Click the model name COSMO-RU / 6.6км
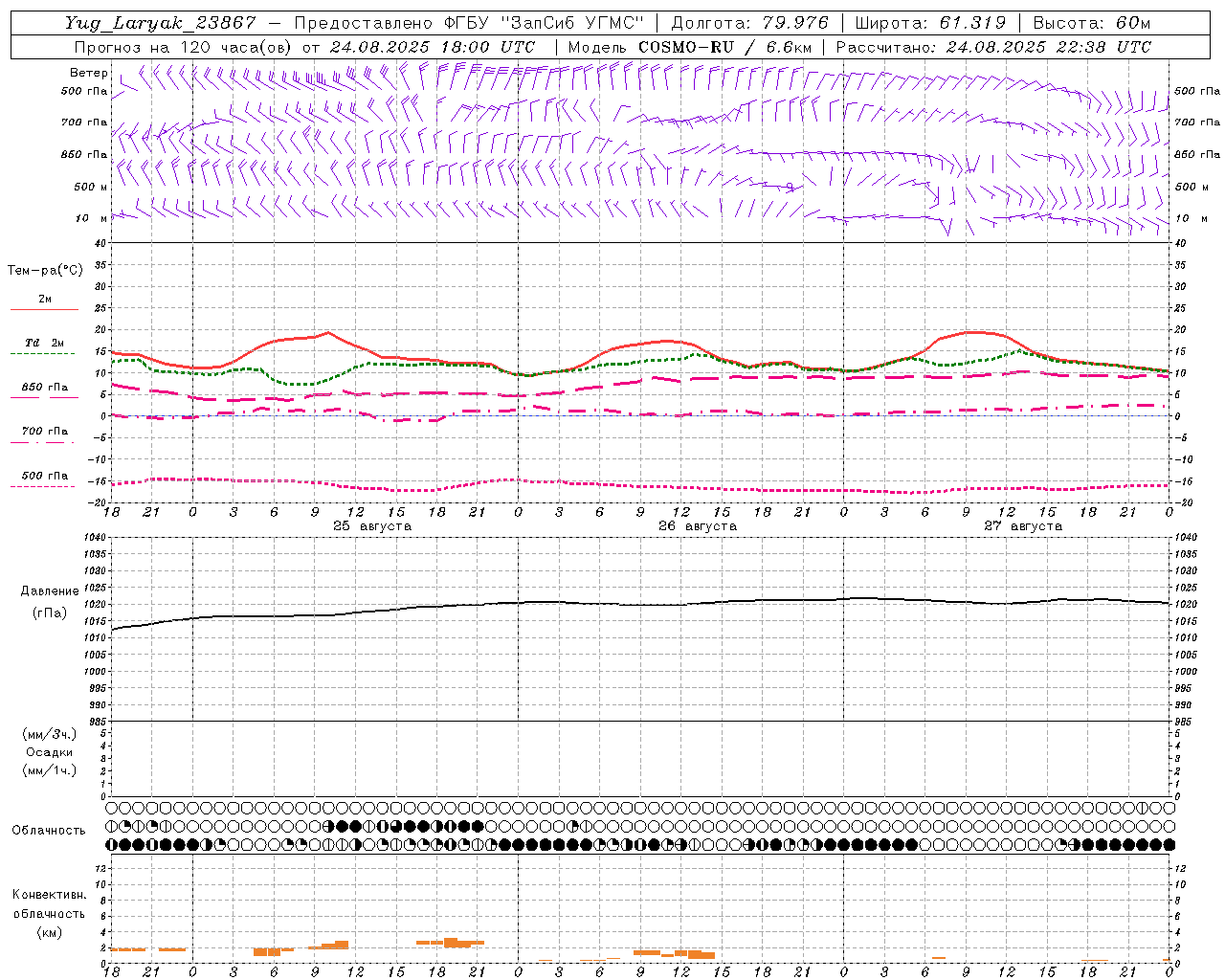This screenshot has width=1225, height=980. [724, 47]
